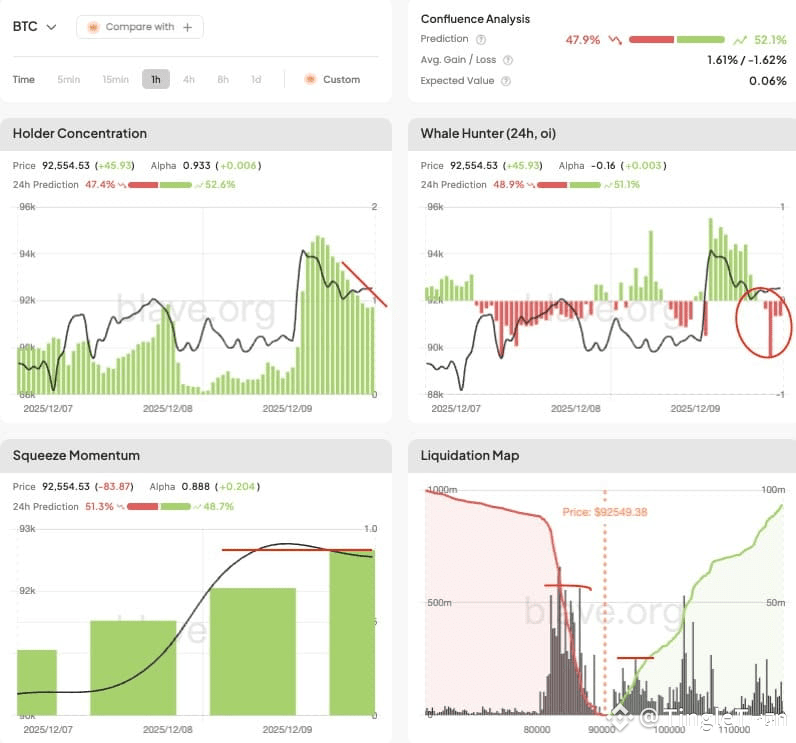The height and width of the screenshot is (743, 796).
Task: Click the Expected Value 0.06% figure
Action: tap(768, 81)
